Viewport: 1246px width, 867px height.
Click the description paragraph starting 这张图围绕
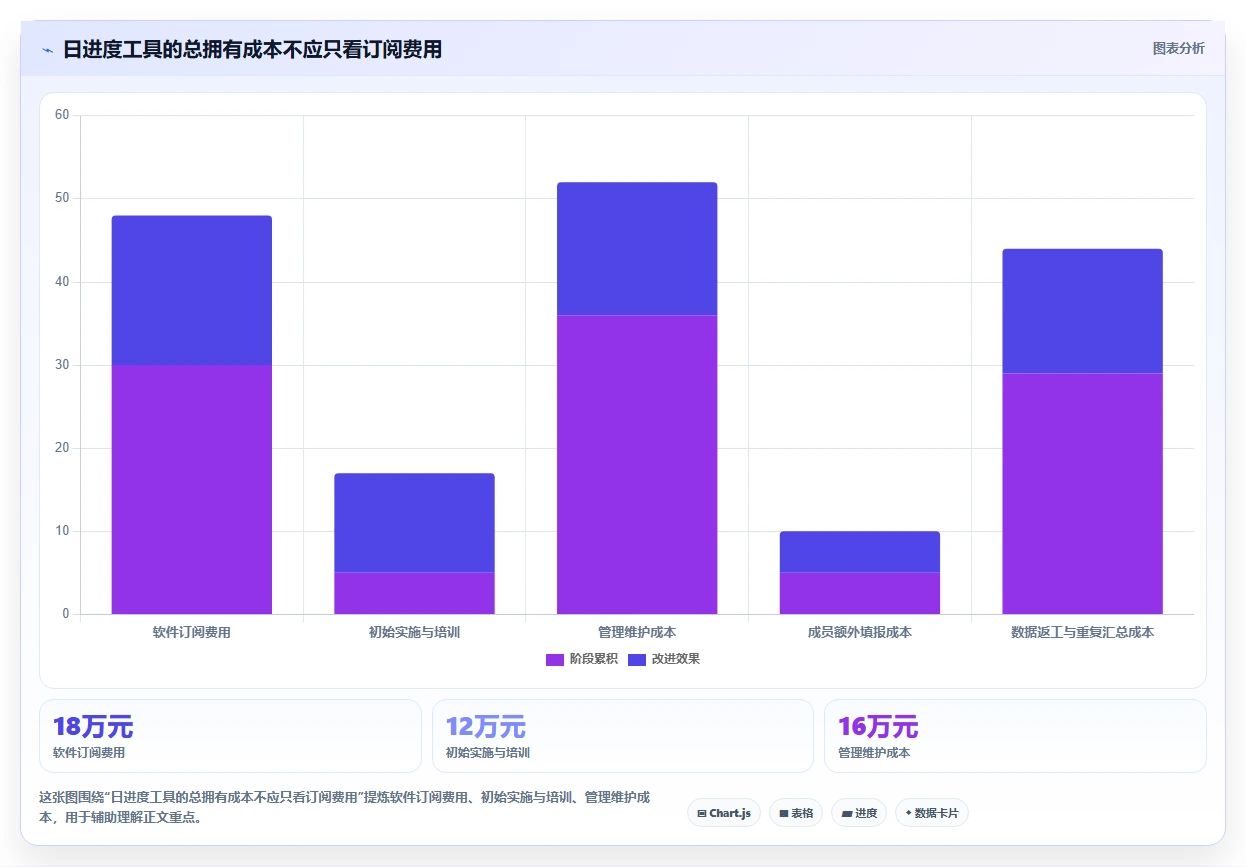[345, 807]
